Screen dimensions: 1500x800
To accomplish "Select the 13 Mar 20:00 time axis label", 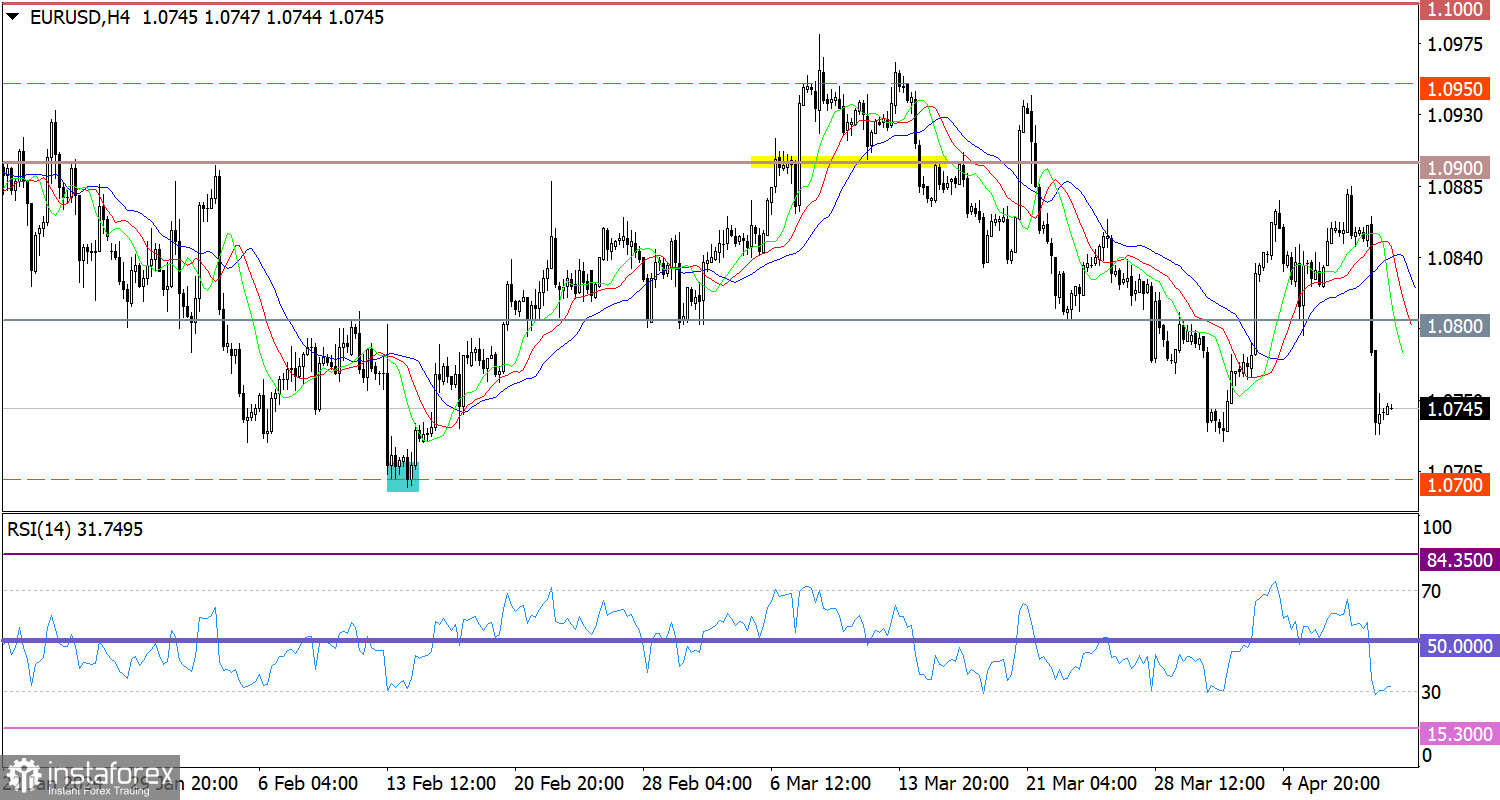I will point(951,782).
